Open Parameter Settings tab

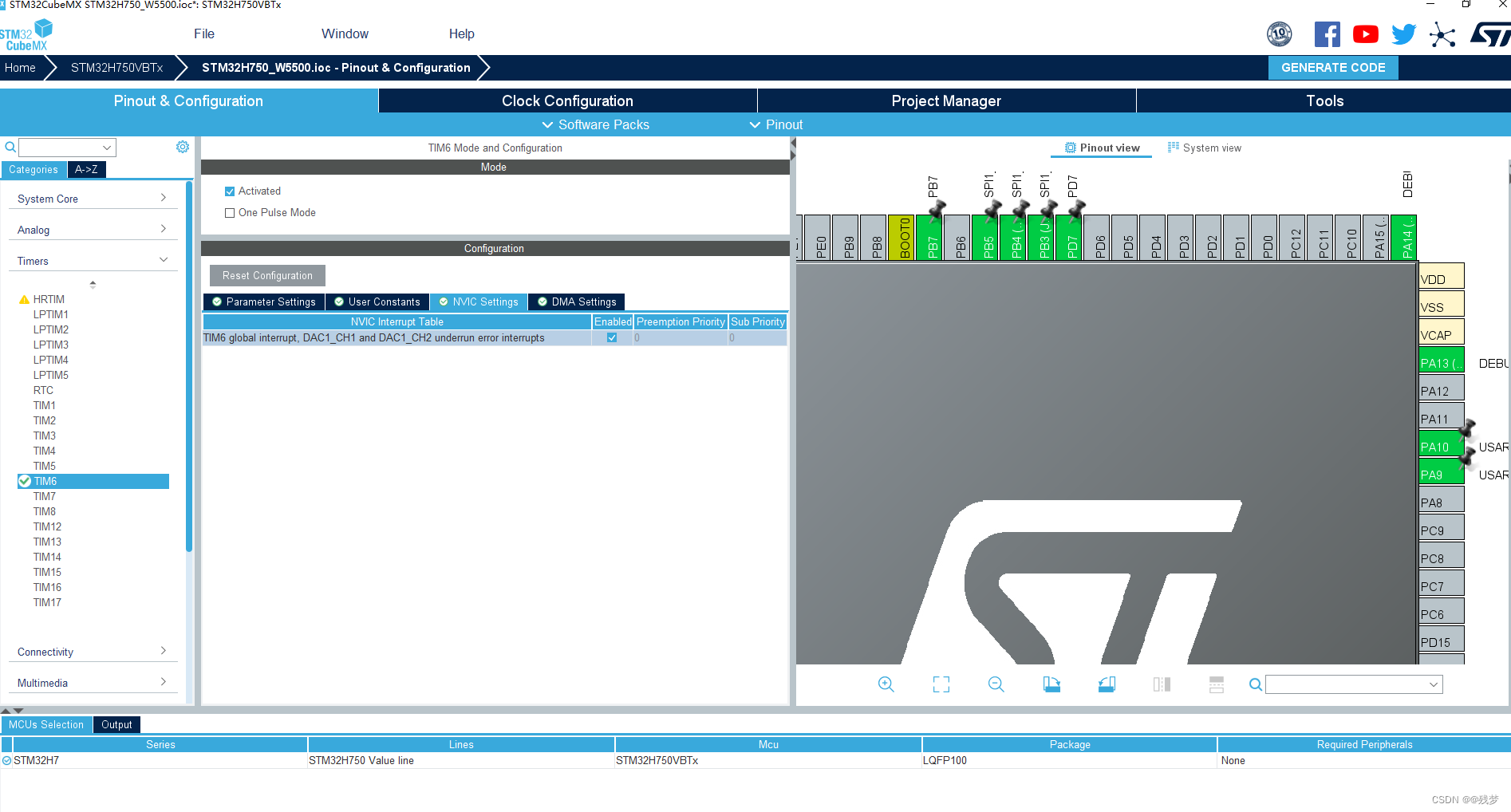point(264,302)
